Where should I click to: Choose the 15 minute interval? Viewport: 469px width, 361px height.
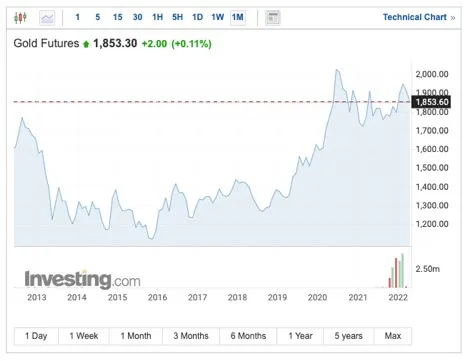coord(117,17)
